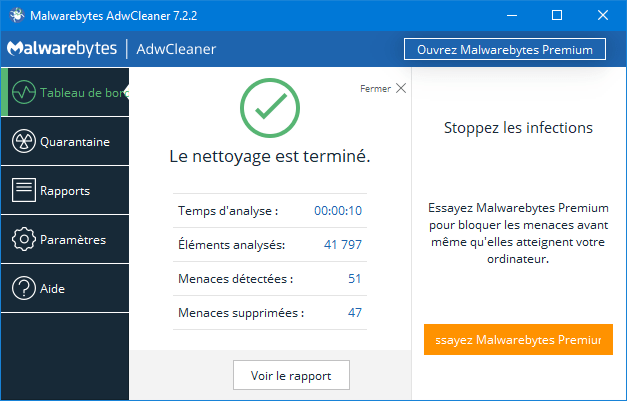
Task: Click Voir le rapport button
Action: pyautogui.click(x=291, y=375)
